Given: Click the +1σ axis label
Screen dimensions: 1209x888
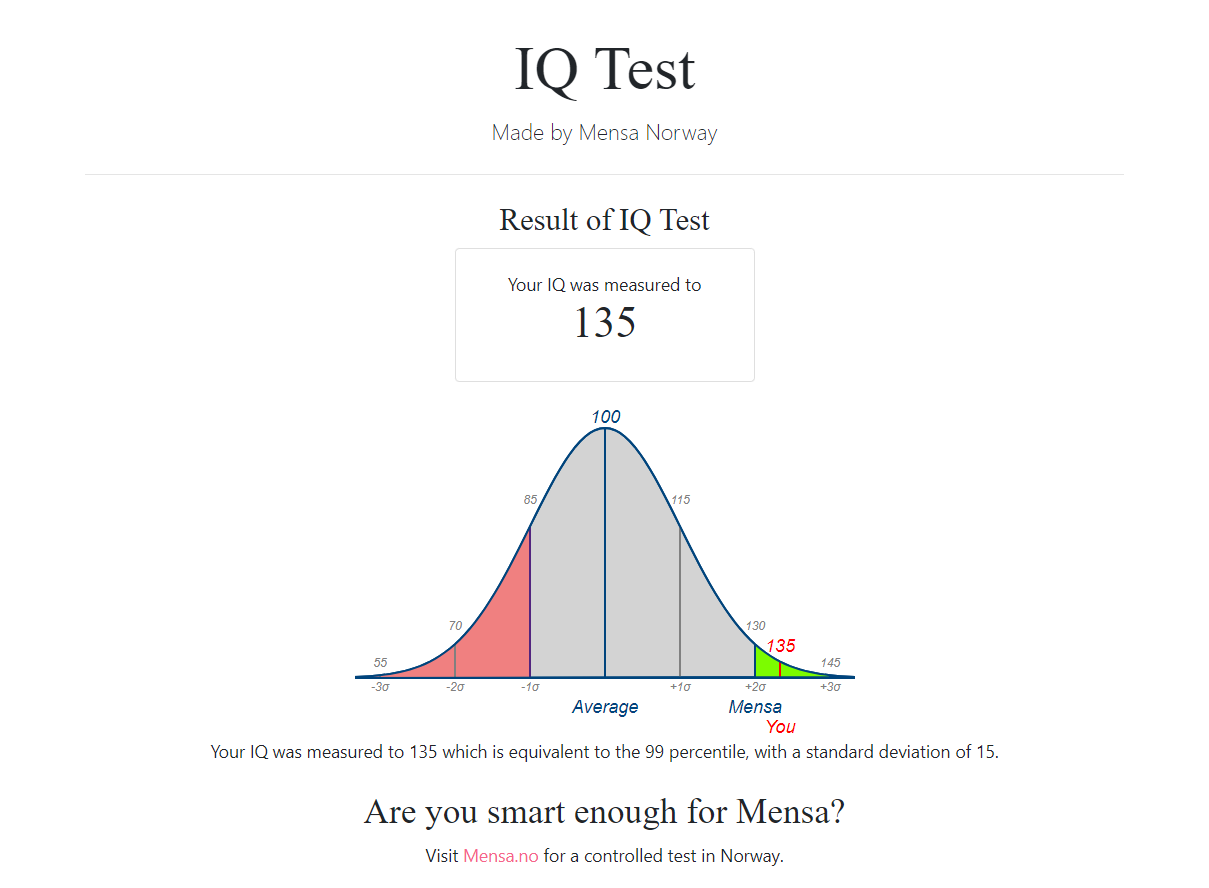Looking at the screenshot, I should 681,687.
